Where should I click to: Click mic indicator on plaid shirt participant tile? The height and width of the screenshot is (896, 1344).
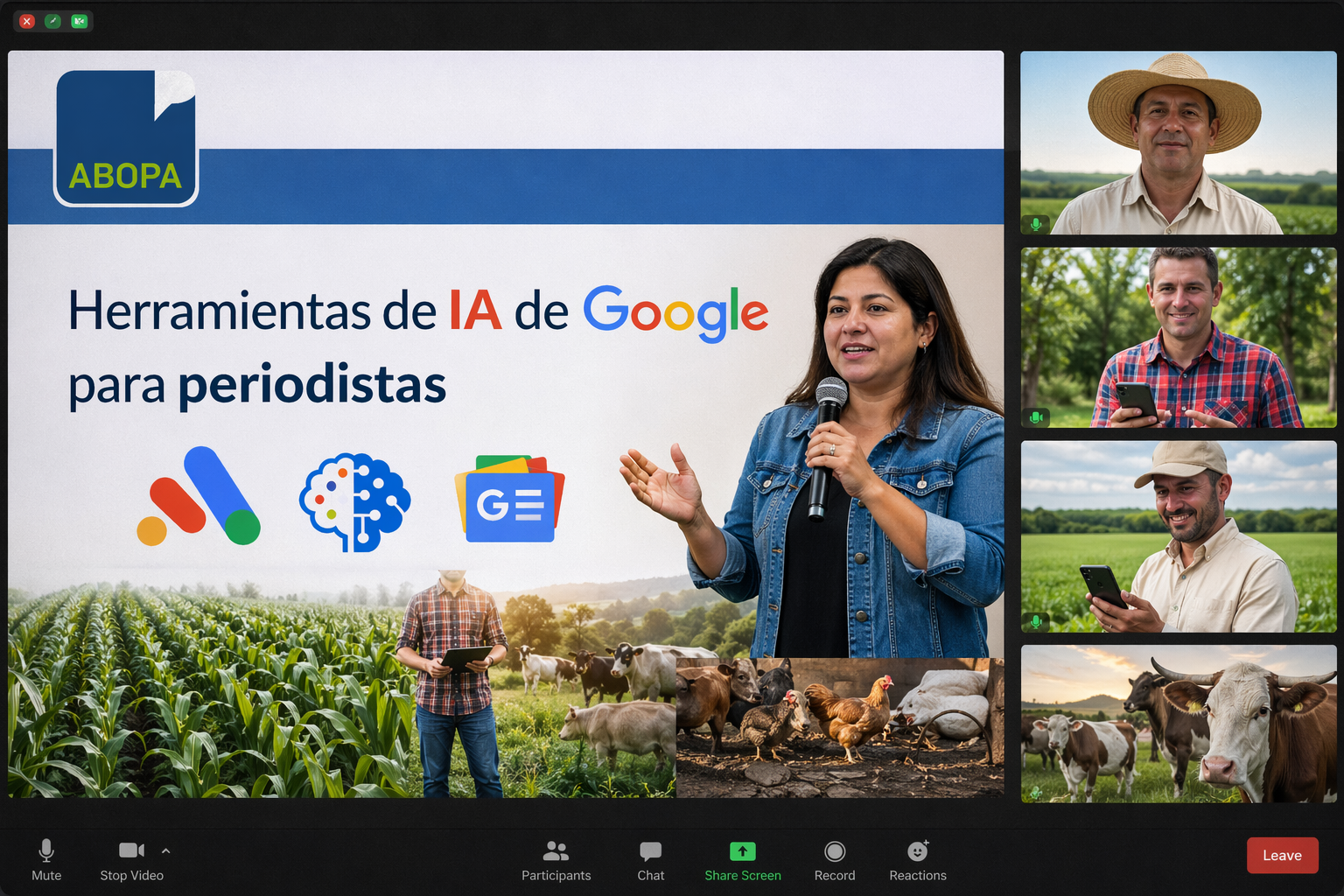tap(1036, 417)
